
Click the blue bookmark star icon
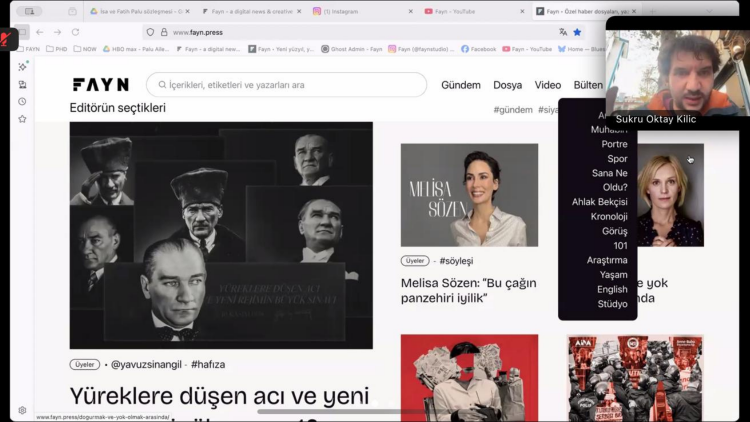(x=577, y=32)
